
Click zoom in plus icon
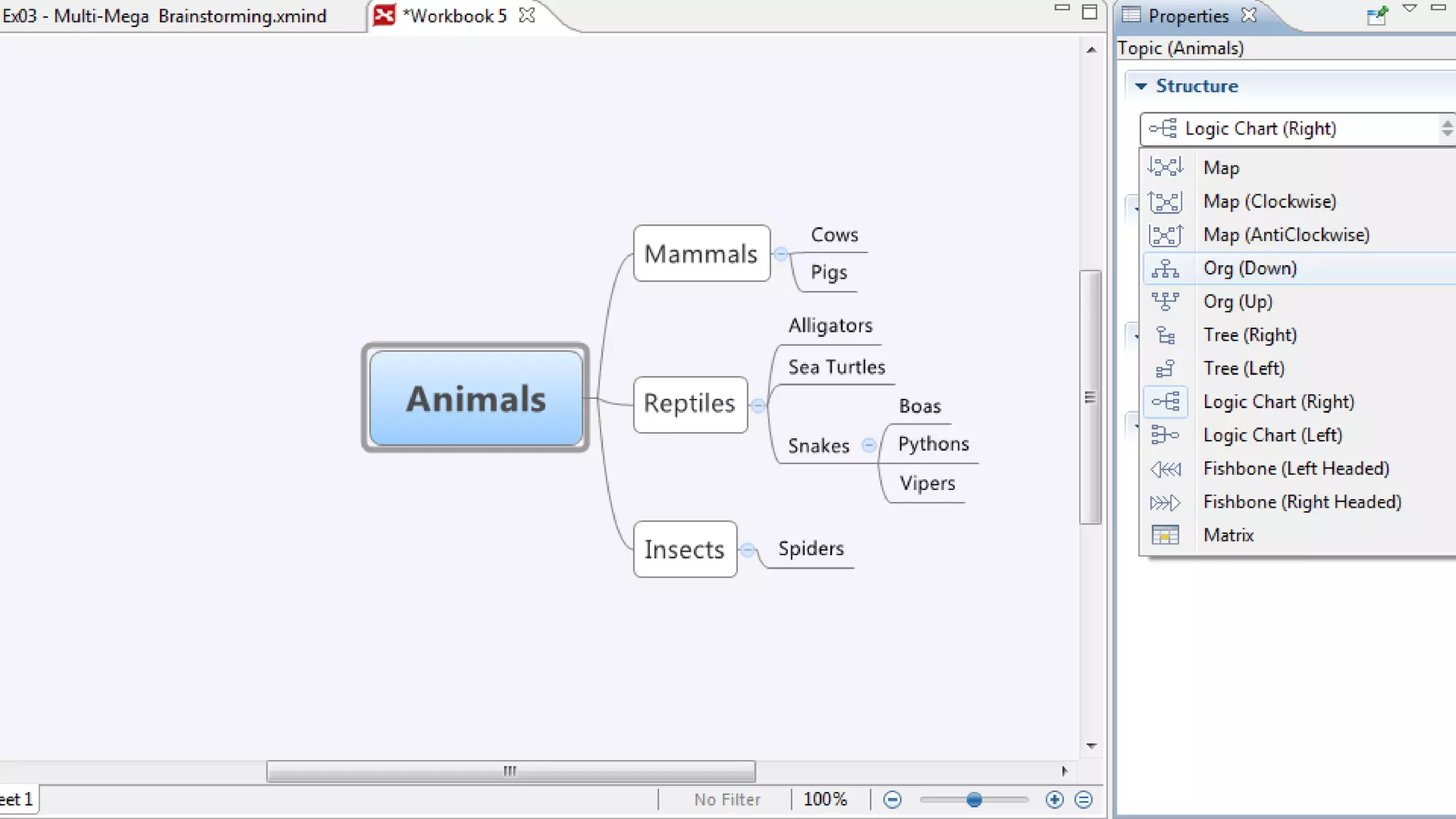(x=1054, y=800)
